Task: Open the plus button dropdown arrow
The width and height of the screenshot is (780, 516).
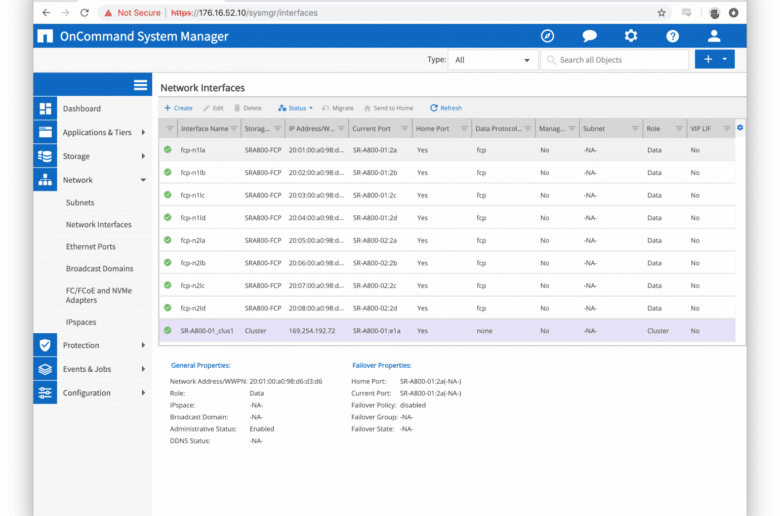Action: point(725,59)
